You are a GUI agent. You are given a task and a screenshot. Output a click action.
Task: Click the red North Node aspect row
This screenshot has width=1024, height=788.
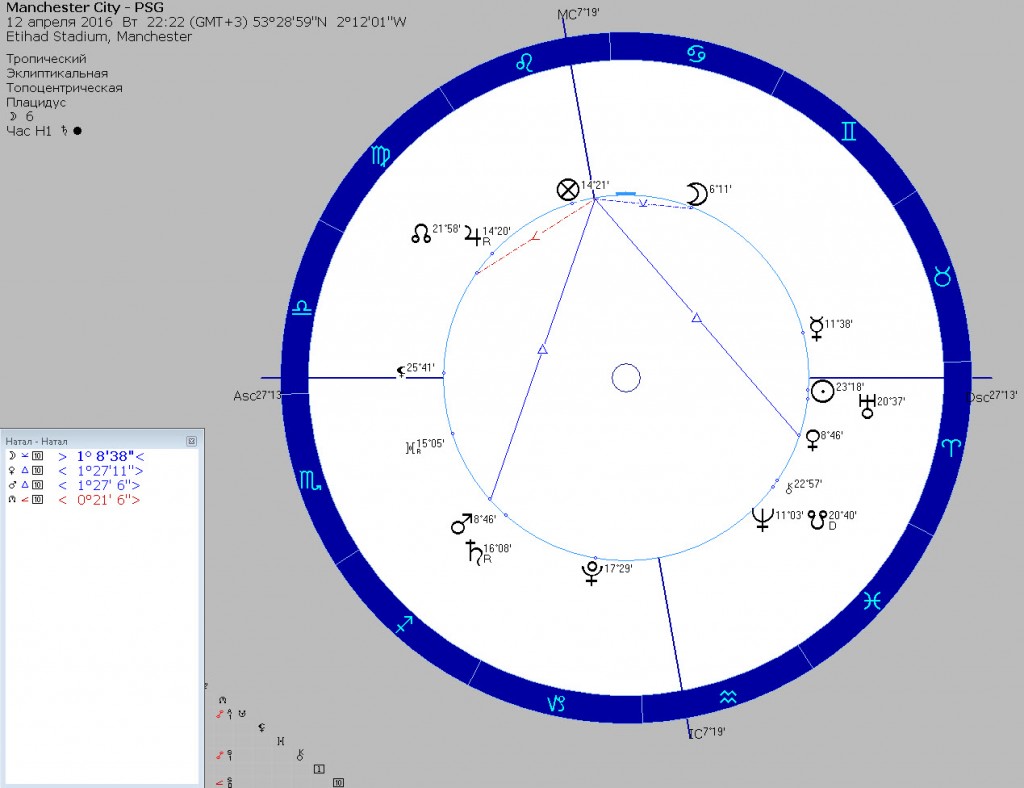[x=100, y=499]
